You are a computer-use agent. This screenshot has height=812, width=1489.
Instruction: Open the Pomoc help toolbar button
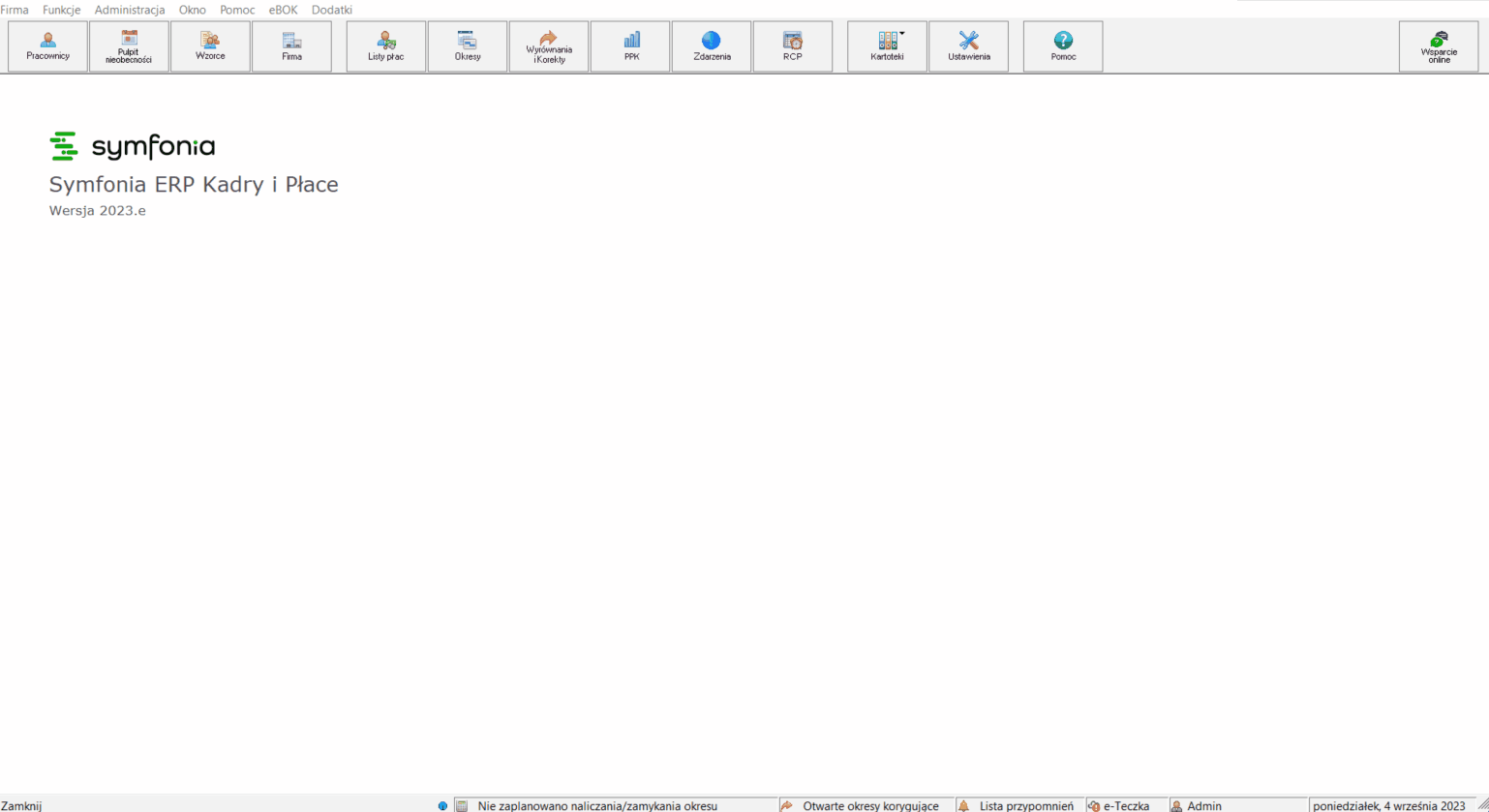[x=1063, y=46]
